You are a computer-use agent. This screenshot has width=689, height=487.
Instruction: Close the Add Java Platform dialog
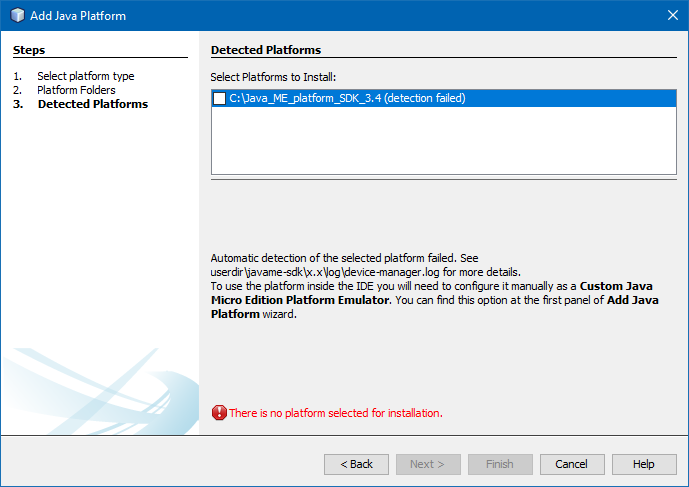(x=671, y=16)
